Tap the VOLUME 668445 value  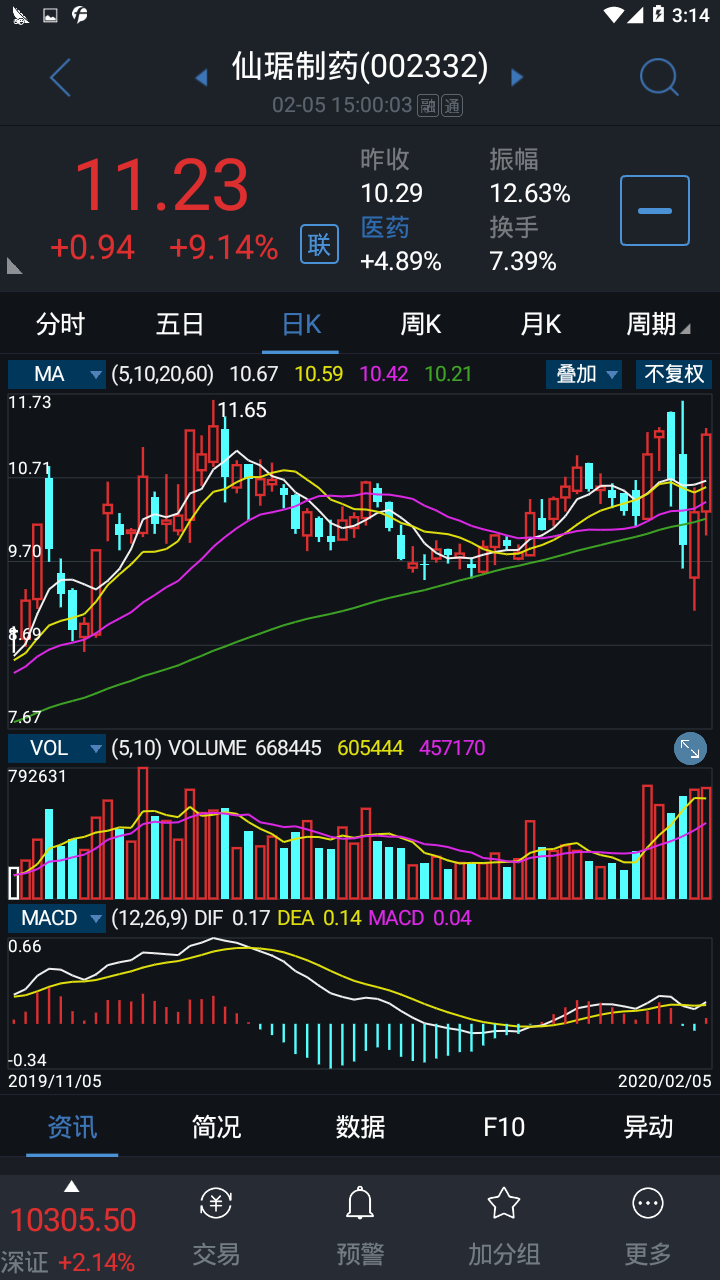click(245, 748)
